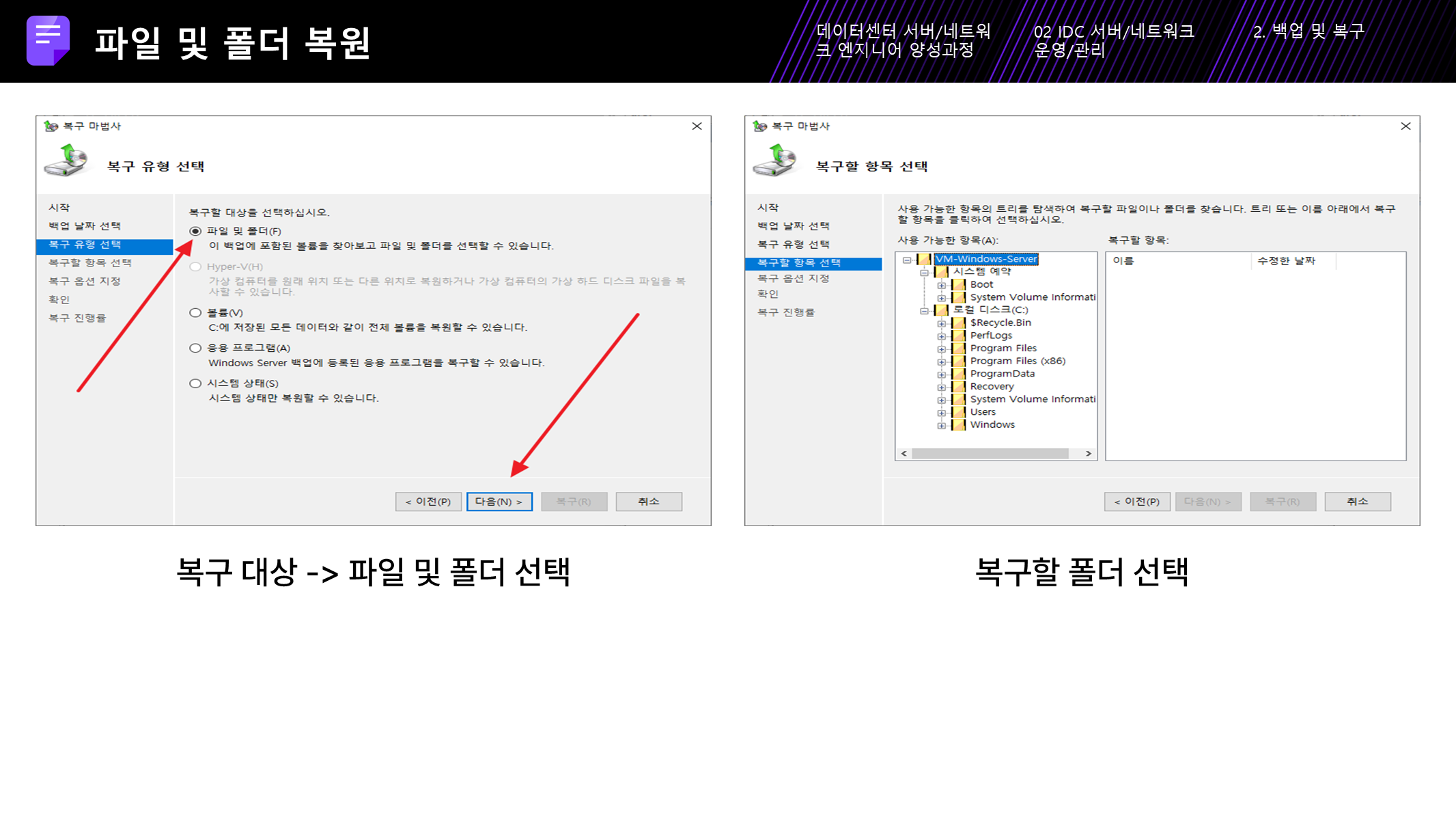The height and width of the screenshot is (820, 1456).
Task: Select the 시스템 상태(S) radio option
Action: [x=195, y=383]
